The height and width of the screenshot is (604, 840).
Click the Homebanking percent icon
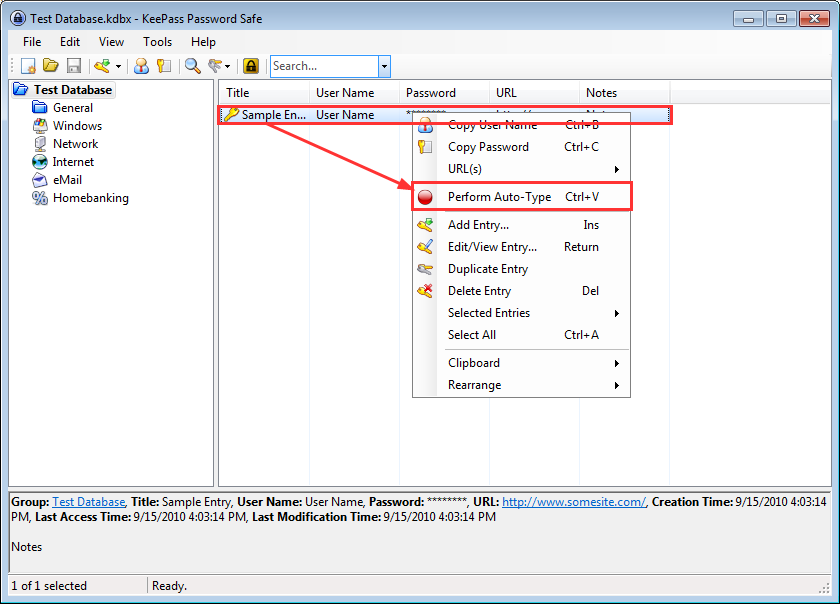point(40,198)
